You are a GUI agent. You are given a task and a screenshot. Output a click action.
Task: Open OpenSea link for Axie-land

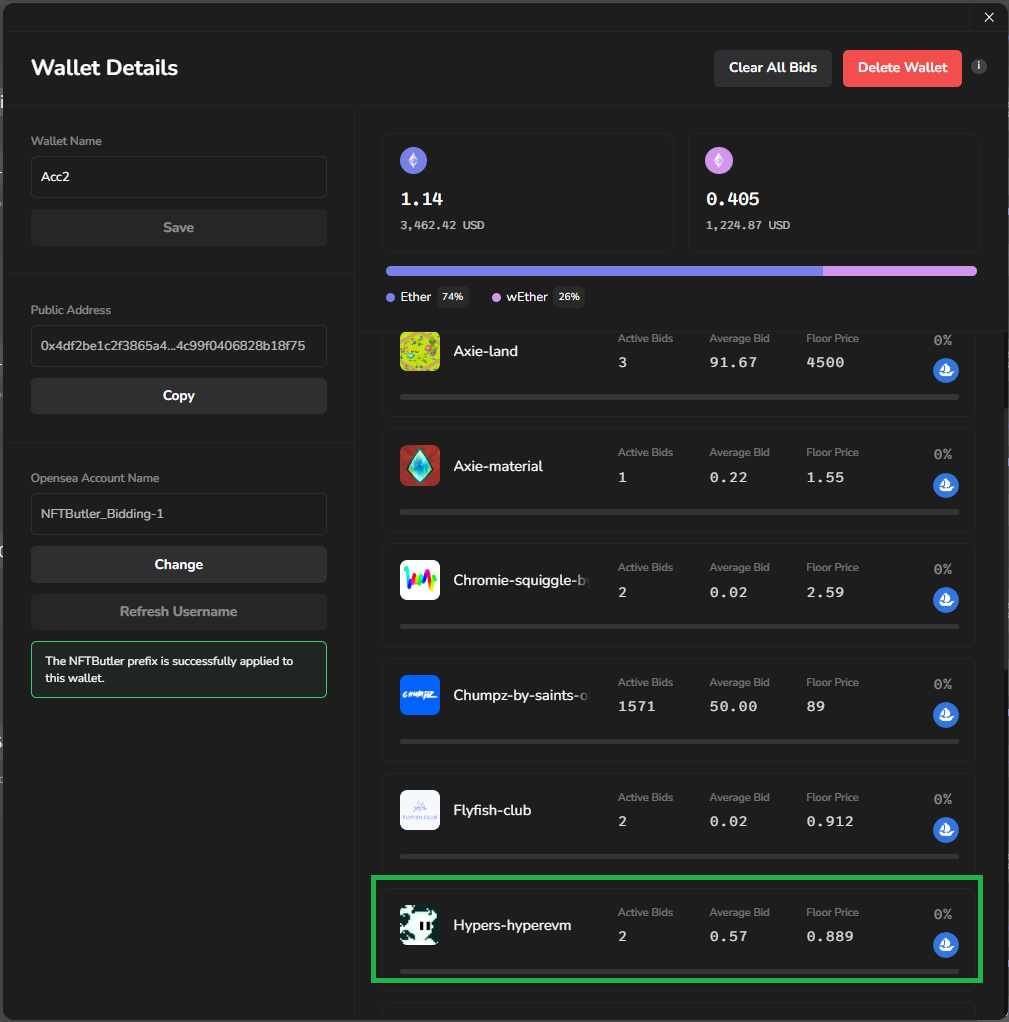click(x=946, y=371)
